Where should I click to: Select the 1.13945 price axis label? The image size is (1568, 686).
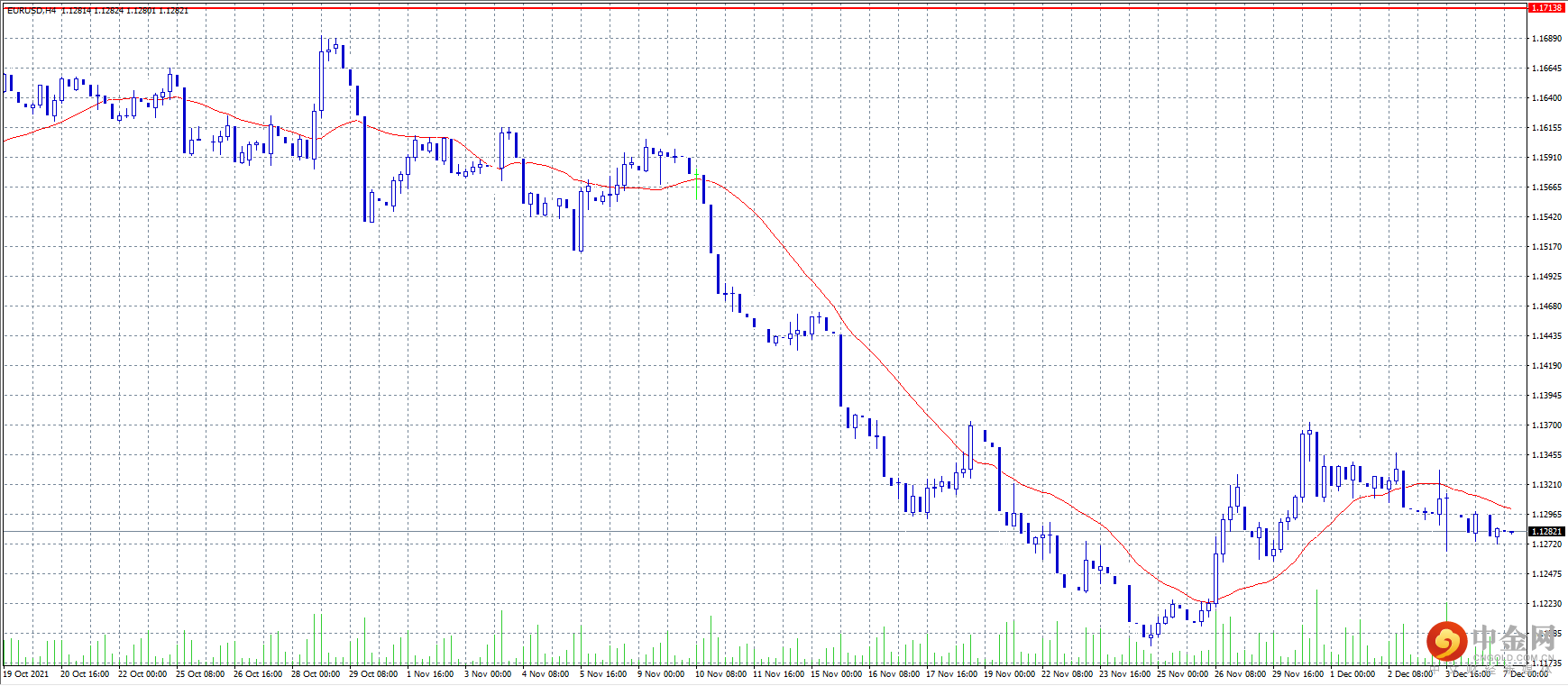point(1546,396)
